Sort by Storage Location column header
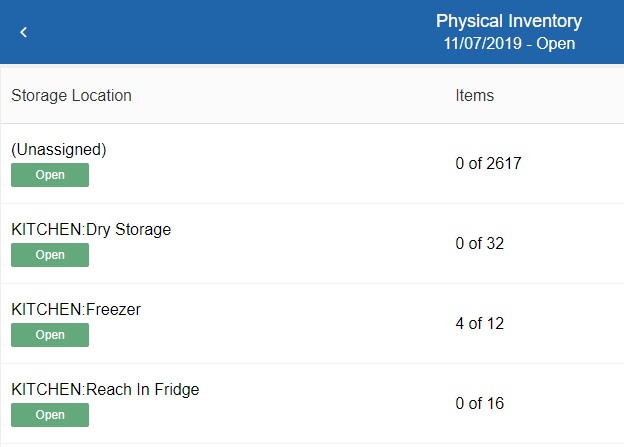This screenshot has height=447, width=624. (x=71, y=96)
